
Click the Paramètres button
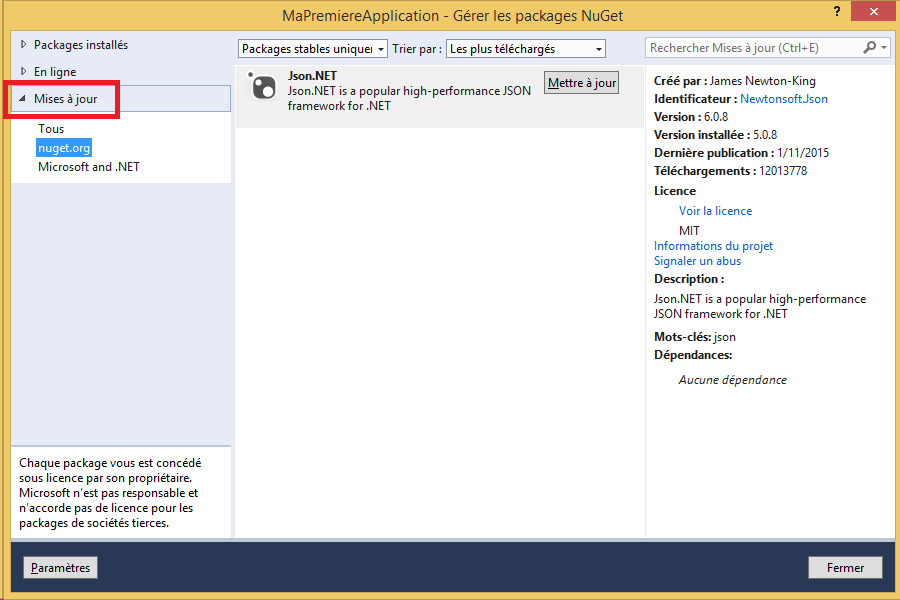pyautogui.click(x=60, y=567)
